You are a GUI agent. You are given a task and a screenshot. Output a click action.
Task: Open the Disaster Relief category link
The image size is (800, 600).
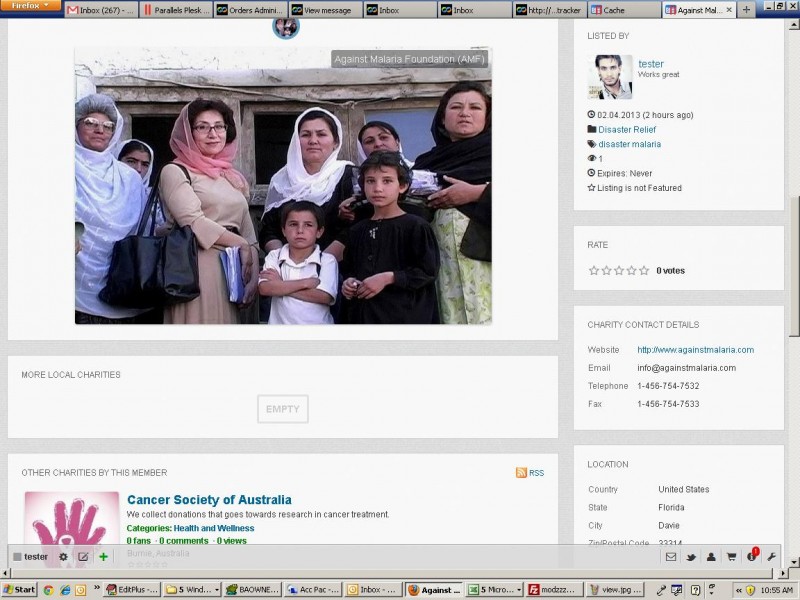pos(627,130)
